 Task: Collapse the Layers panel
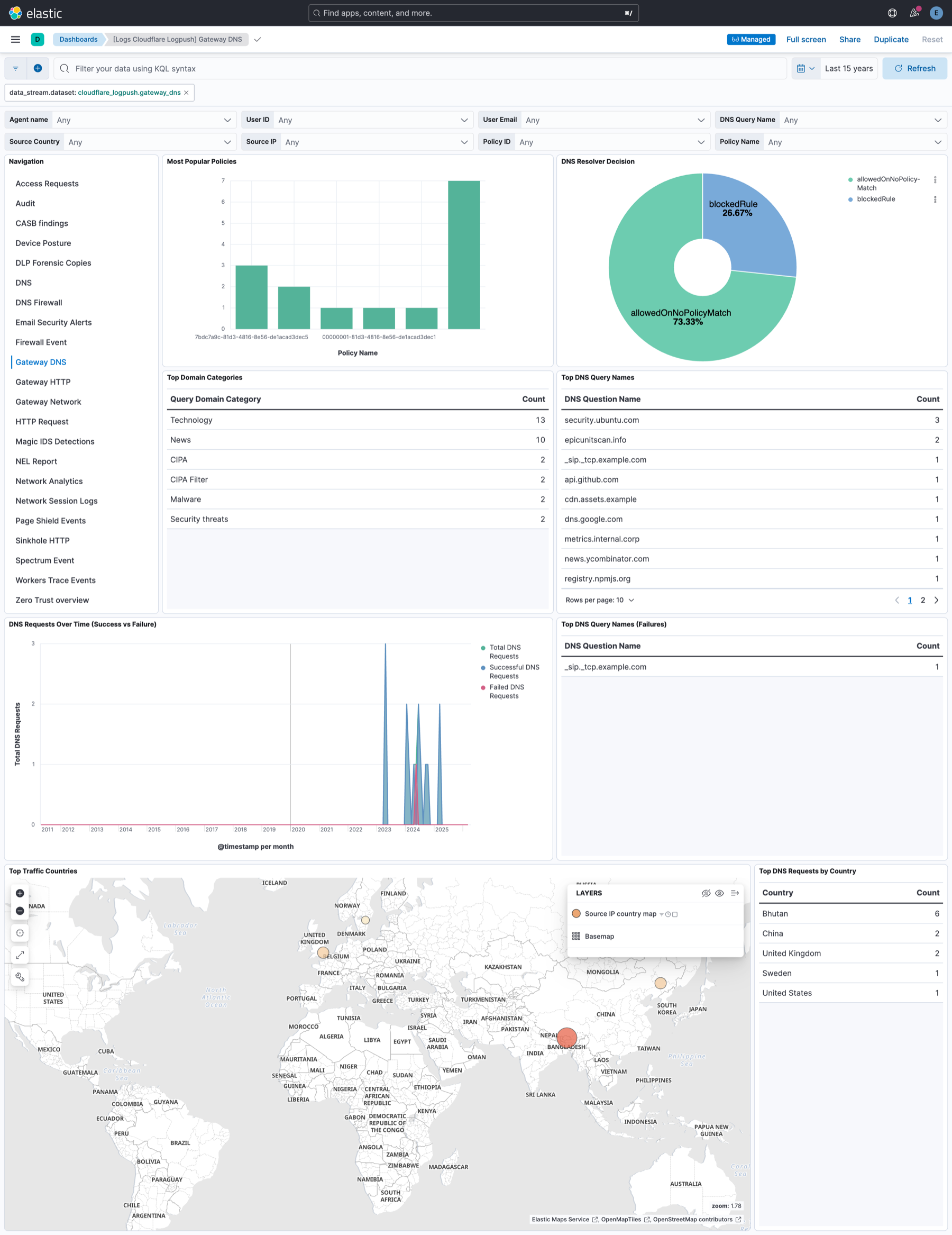[734, 894]
